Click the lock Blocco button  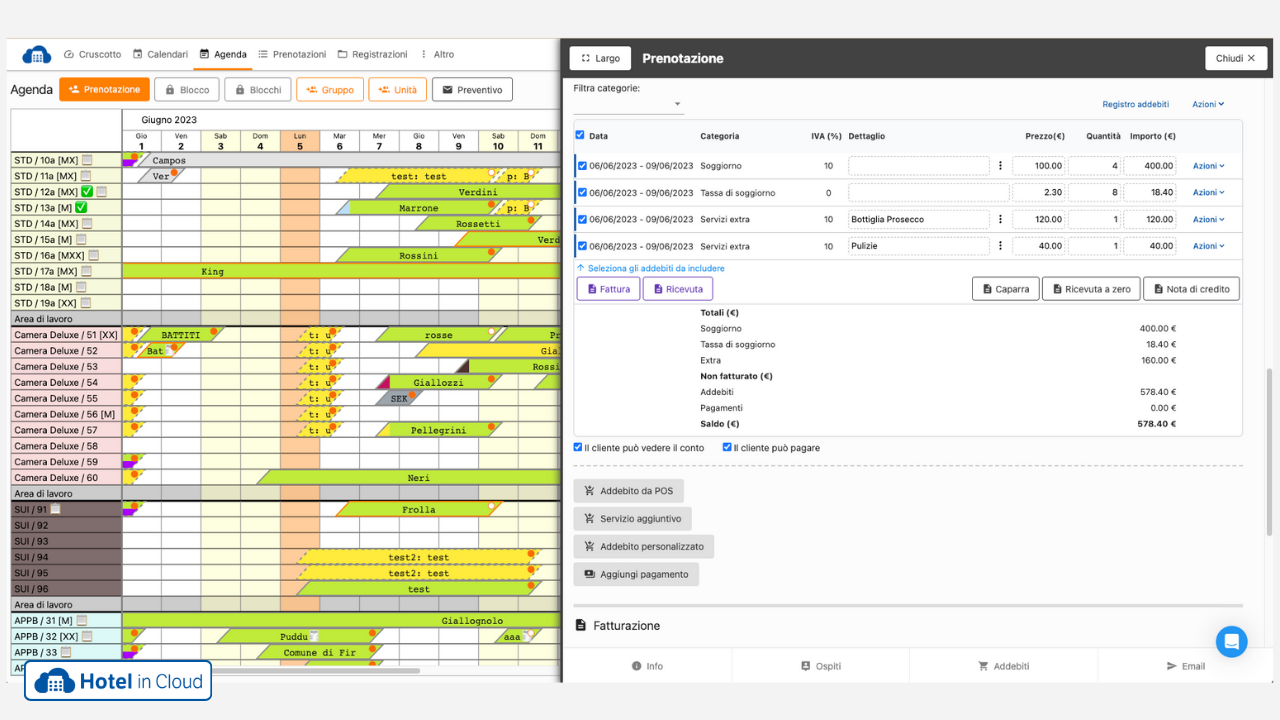pyautogui.click(x=186, y=90)
